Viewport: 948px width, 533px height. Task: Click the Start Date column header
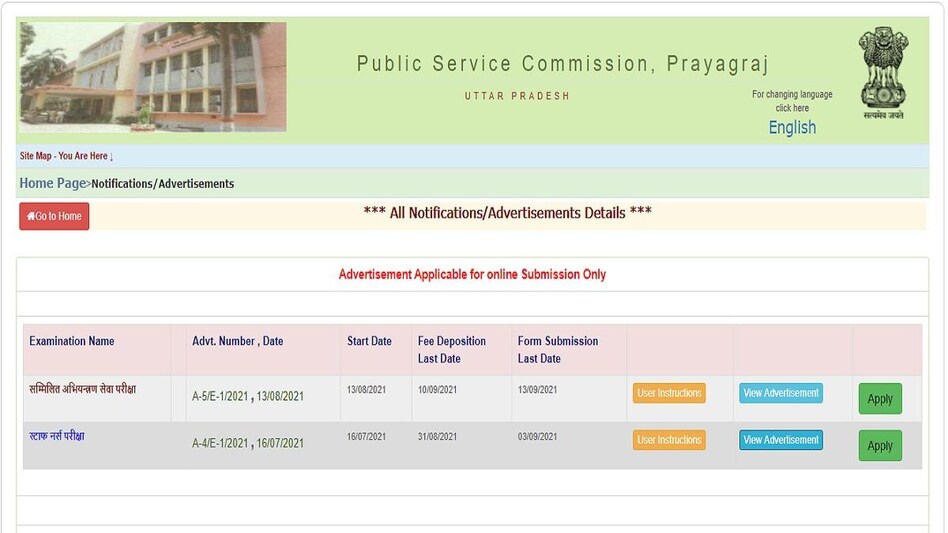point(369,341)
